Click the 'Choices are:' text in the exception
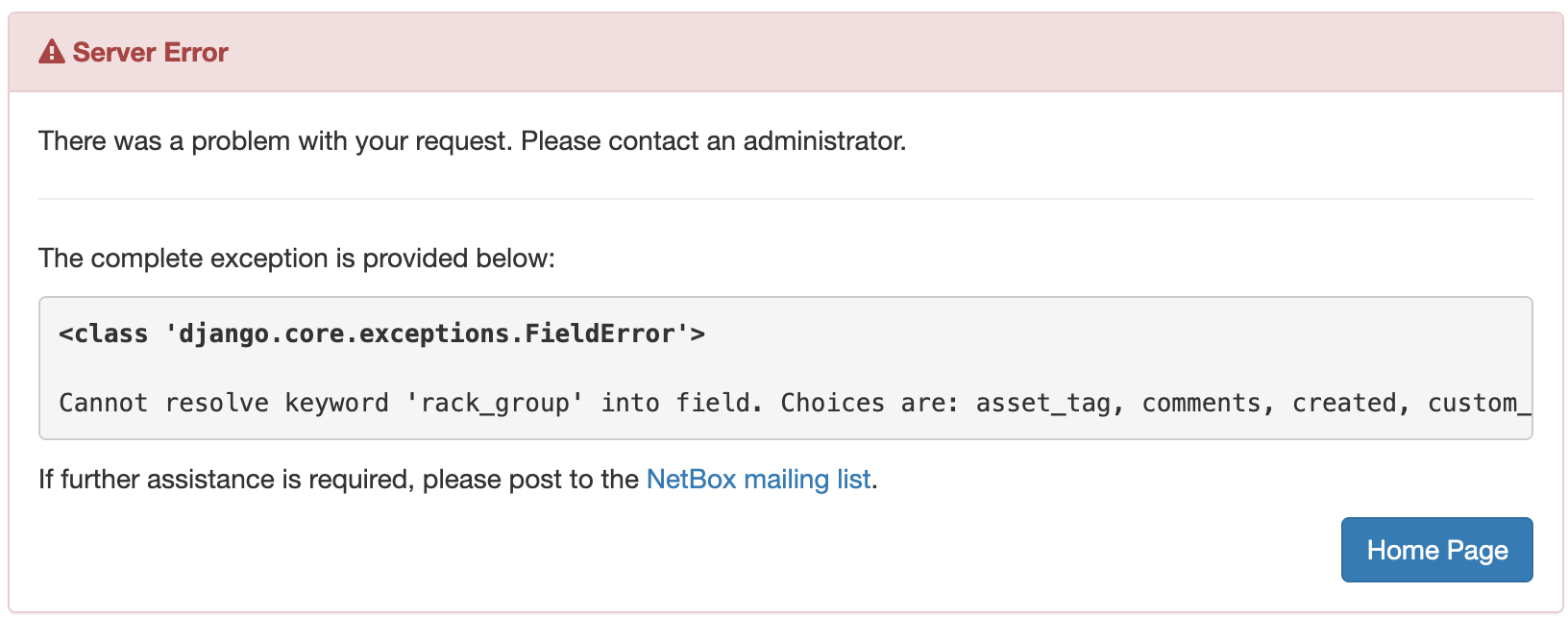1568x619 pixels. tap(870, 403)
